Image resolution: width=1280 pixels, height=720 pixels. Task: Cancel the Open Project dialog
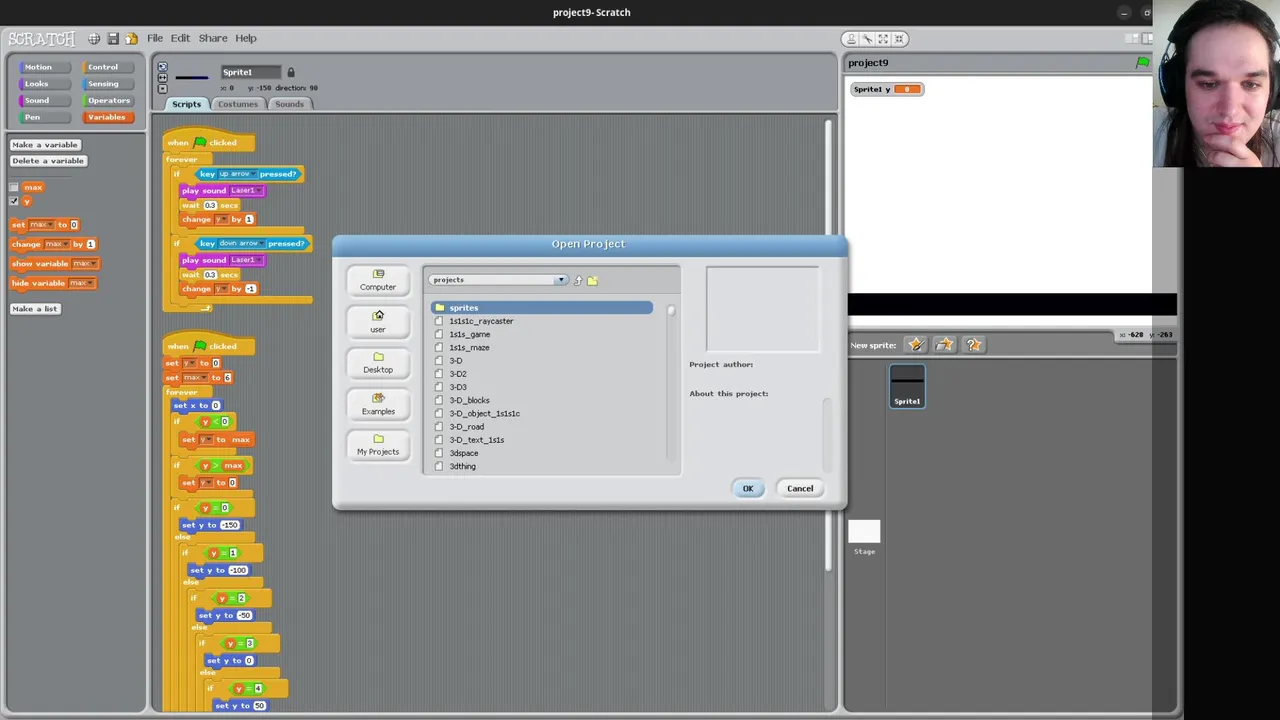(x=800, y=488)
